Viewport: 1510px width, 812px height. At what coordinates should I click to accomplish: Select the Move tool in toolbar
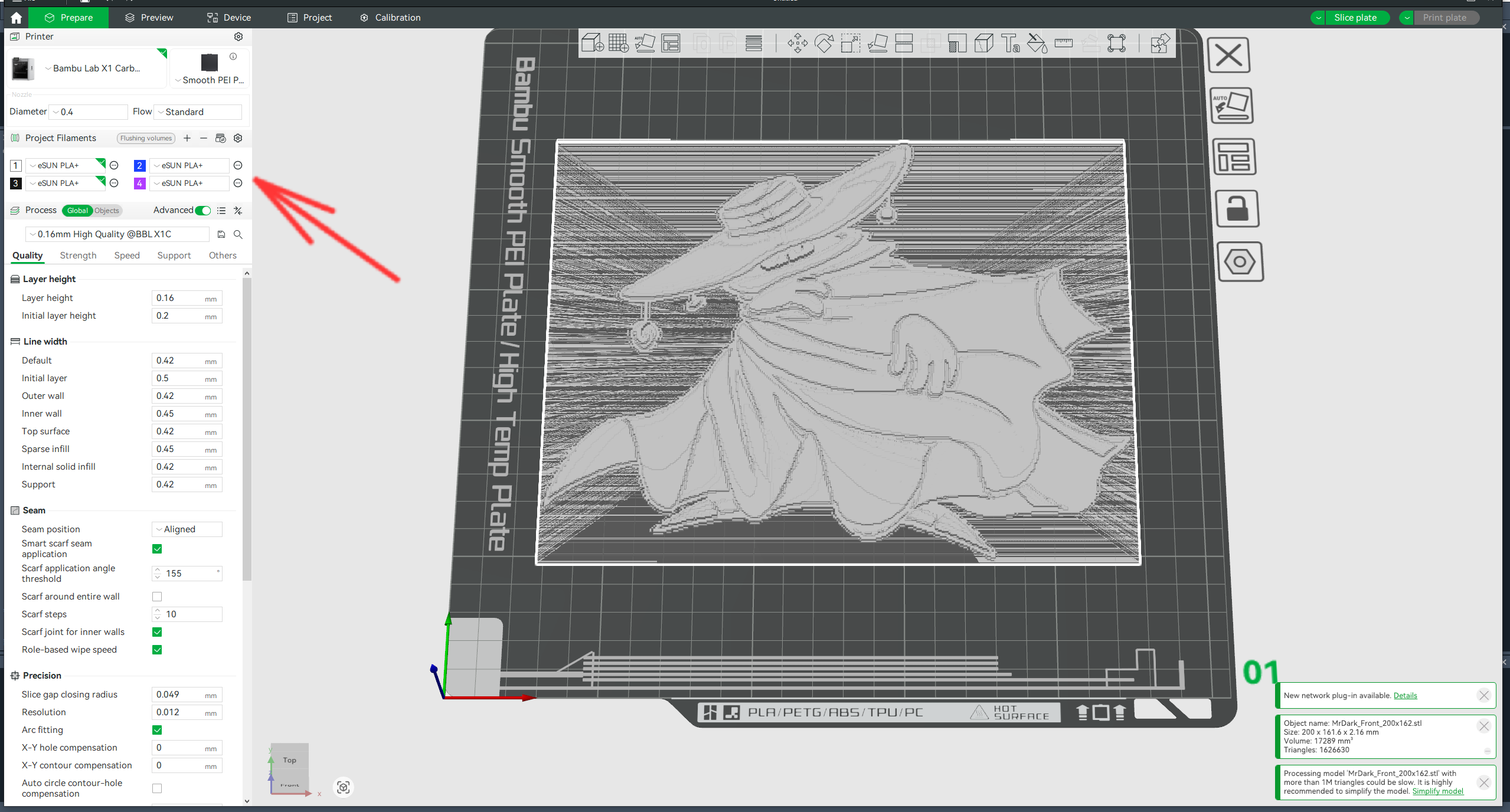[798, 43]
